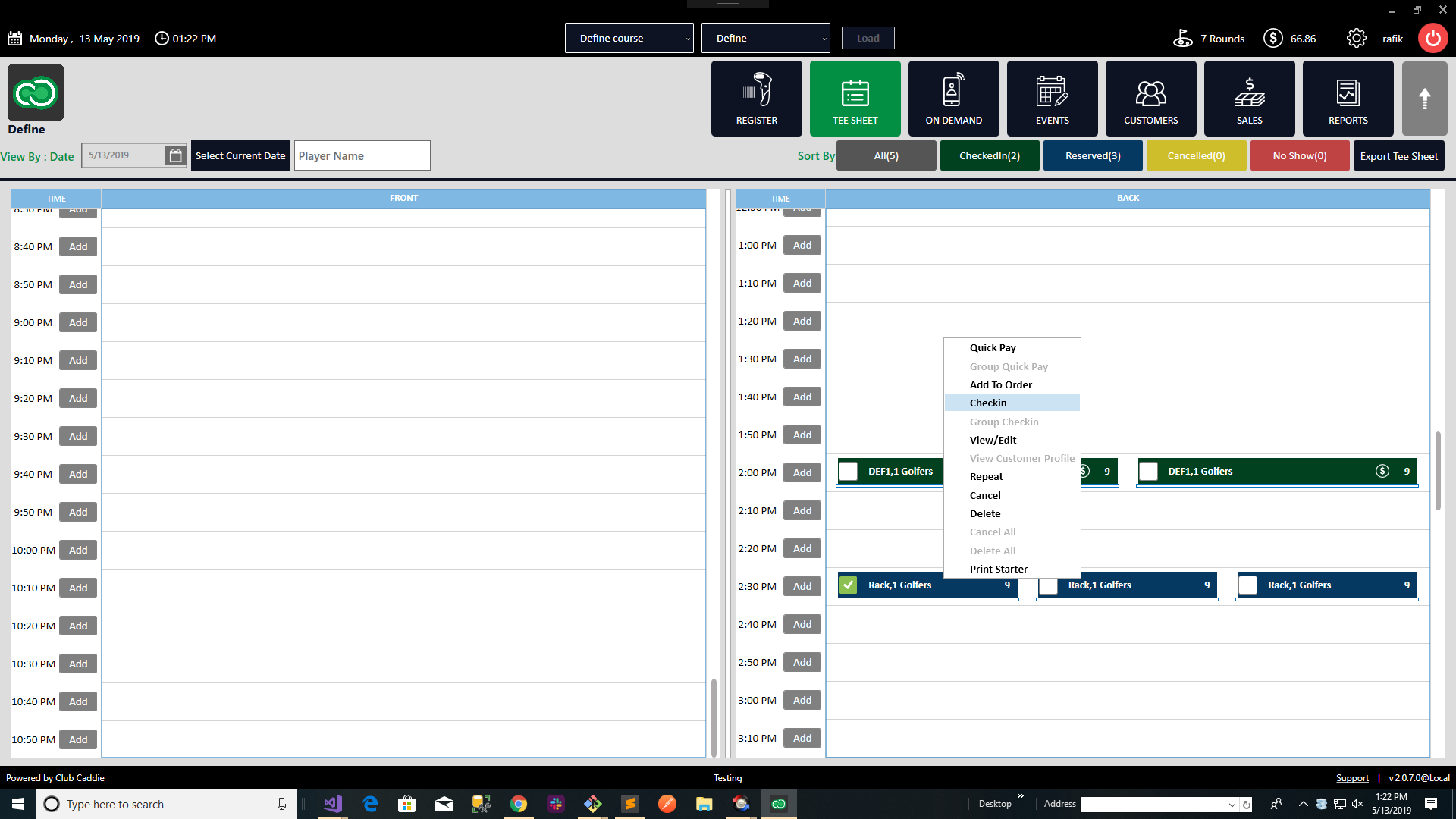Expand taskbar Address field dropdown
The height and width of the screenshot is (819, 1456).
pyautogui.click(x=1232, y=805)
